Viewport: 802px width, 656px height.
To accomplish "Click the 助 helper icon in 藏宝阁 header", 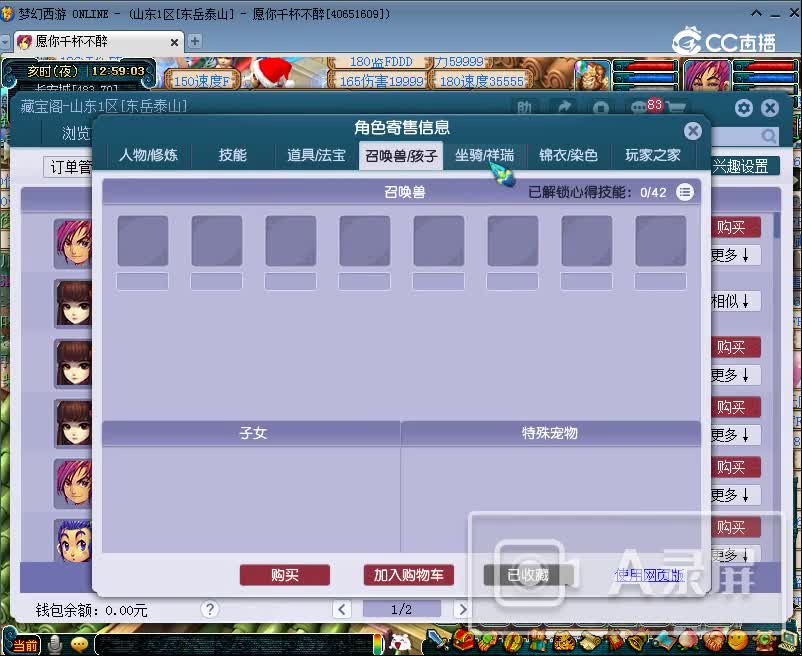I will point(524,107).
